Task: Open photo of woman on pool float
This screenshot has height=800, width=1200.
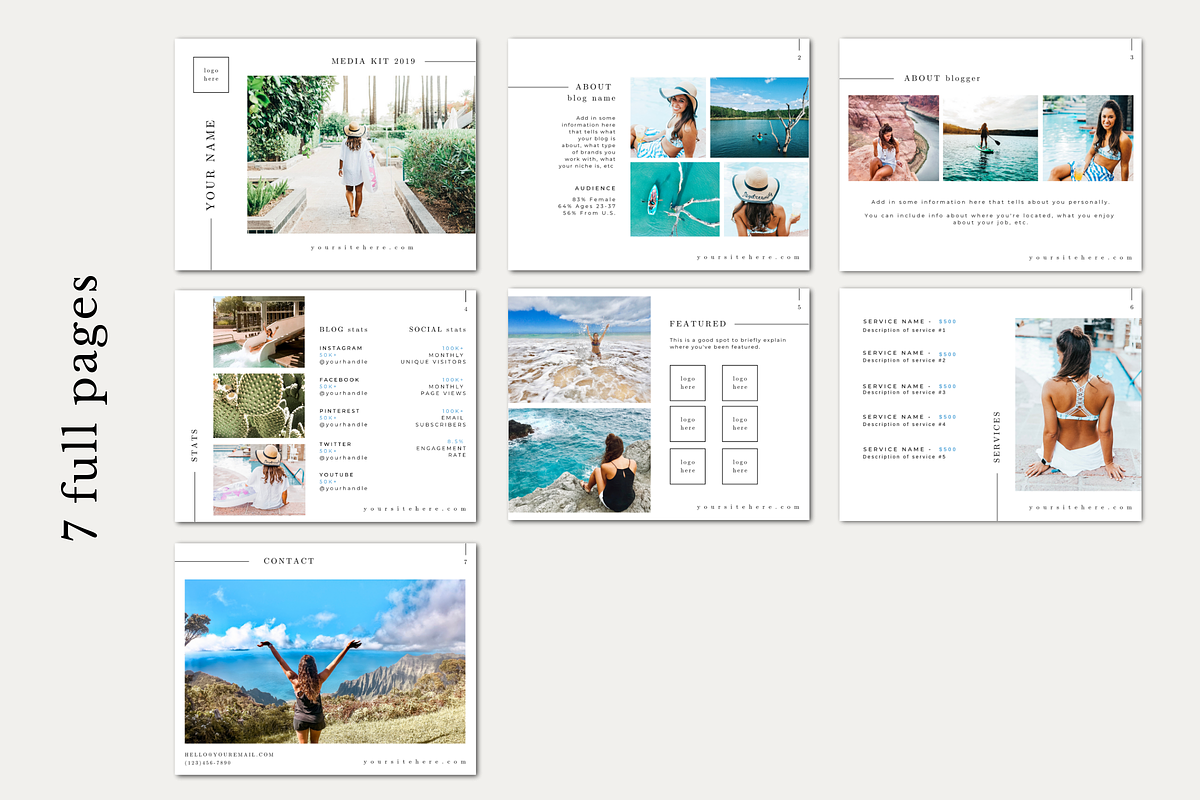Action: pos(259,480)
